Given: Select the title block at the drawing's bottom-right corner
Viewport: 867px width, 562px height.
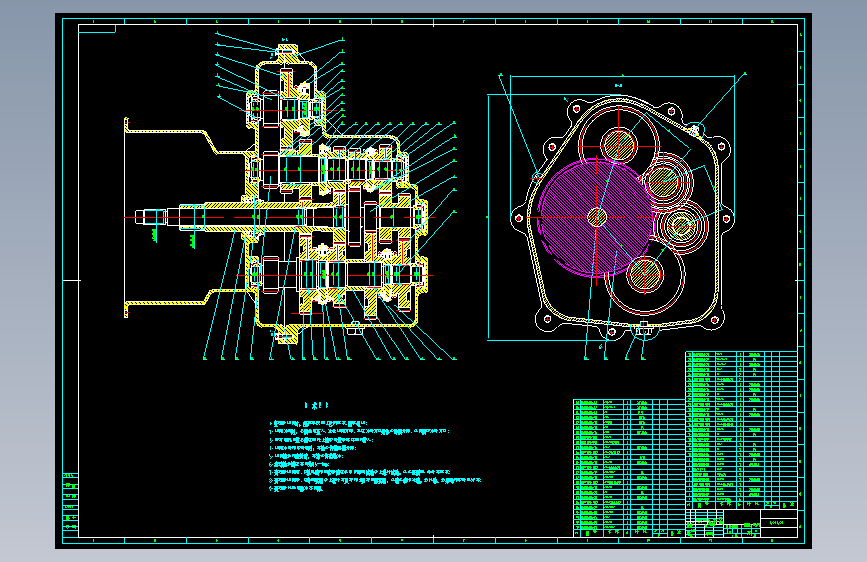Looking at the screenshot, I should (741, 523).
